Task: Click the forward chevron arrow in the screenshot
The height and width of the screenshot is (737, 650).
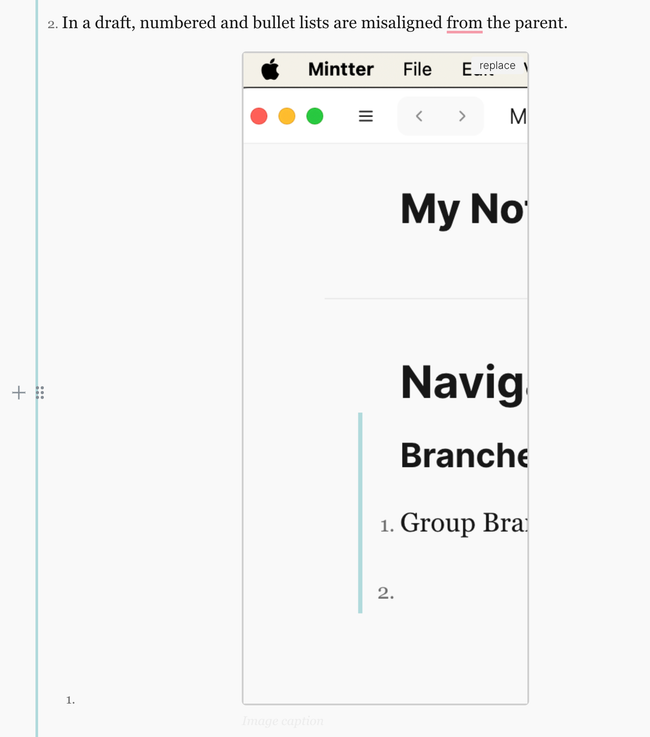Action: pyautogui.click(x=462, y=116)
